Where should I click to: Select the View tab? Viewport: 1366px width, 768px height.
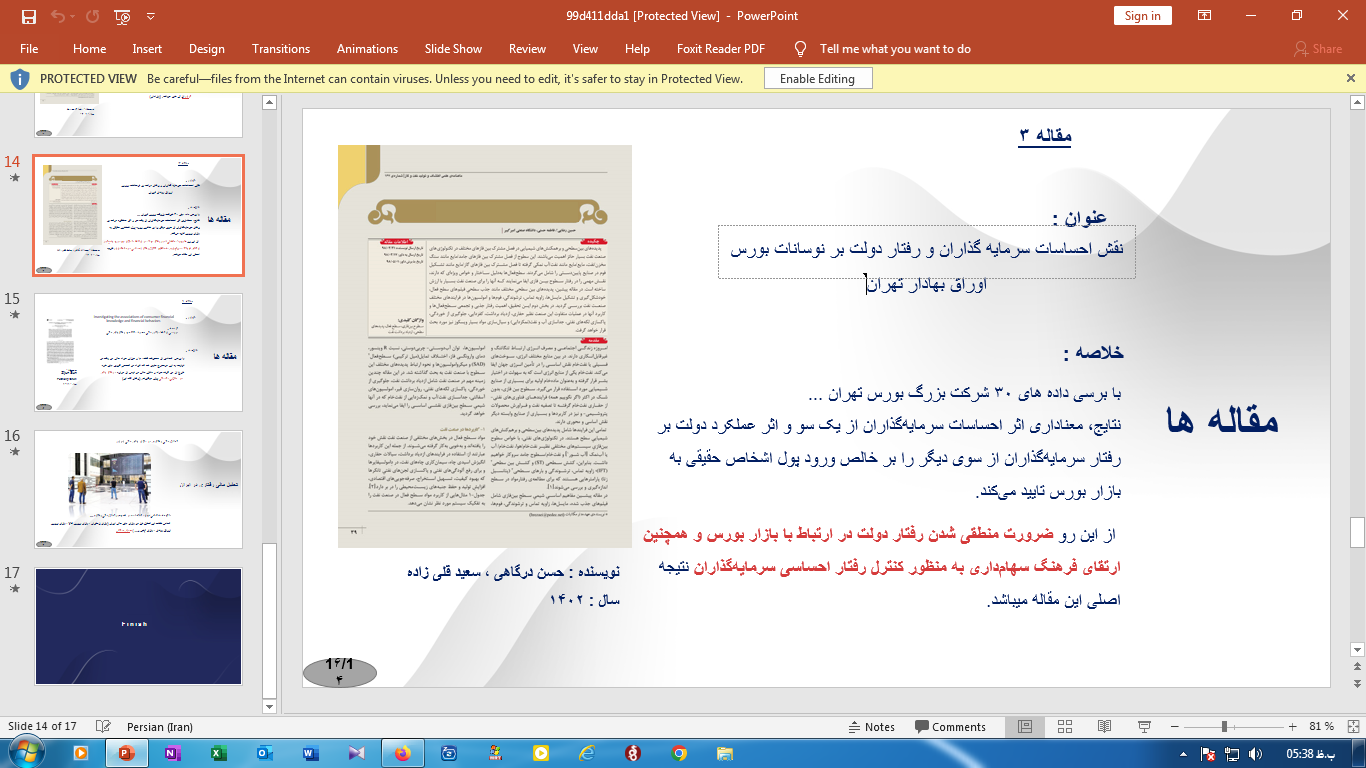(585, 49)
